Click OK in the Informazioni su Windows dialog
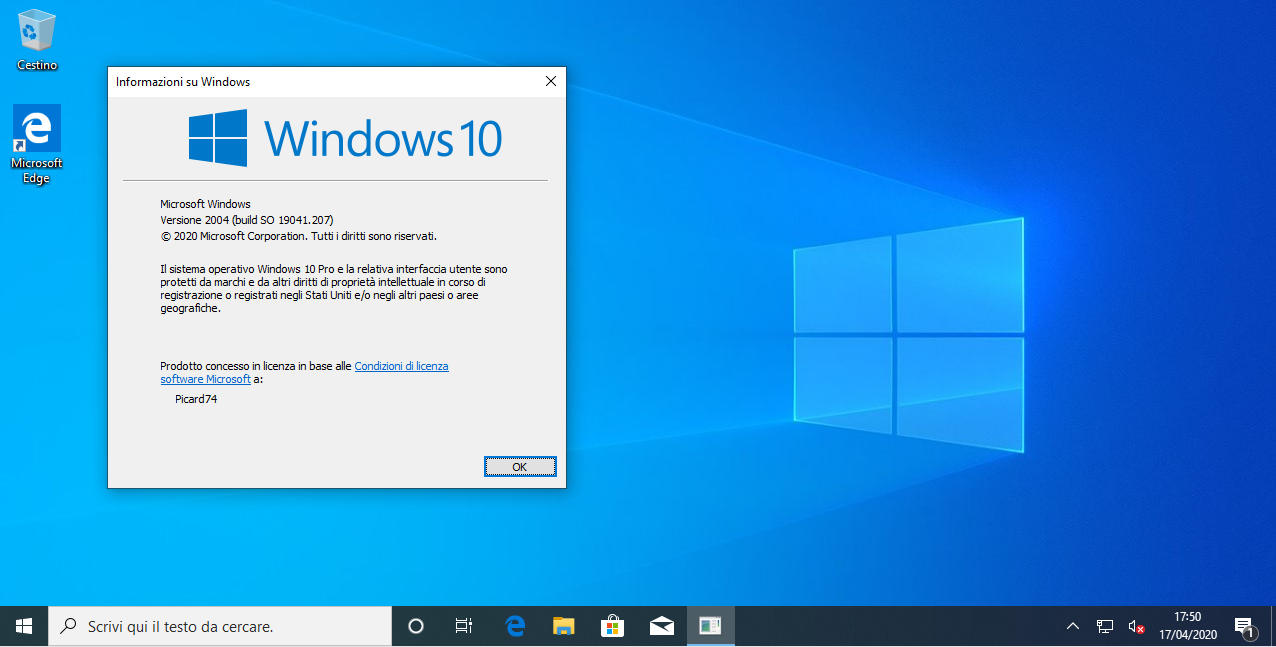This screenshot has height=647, width=1276. (520, 467)
